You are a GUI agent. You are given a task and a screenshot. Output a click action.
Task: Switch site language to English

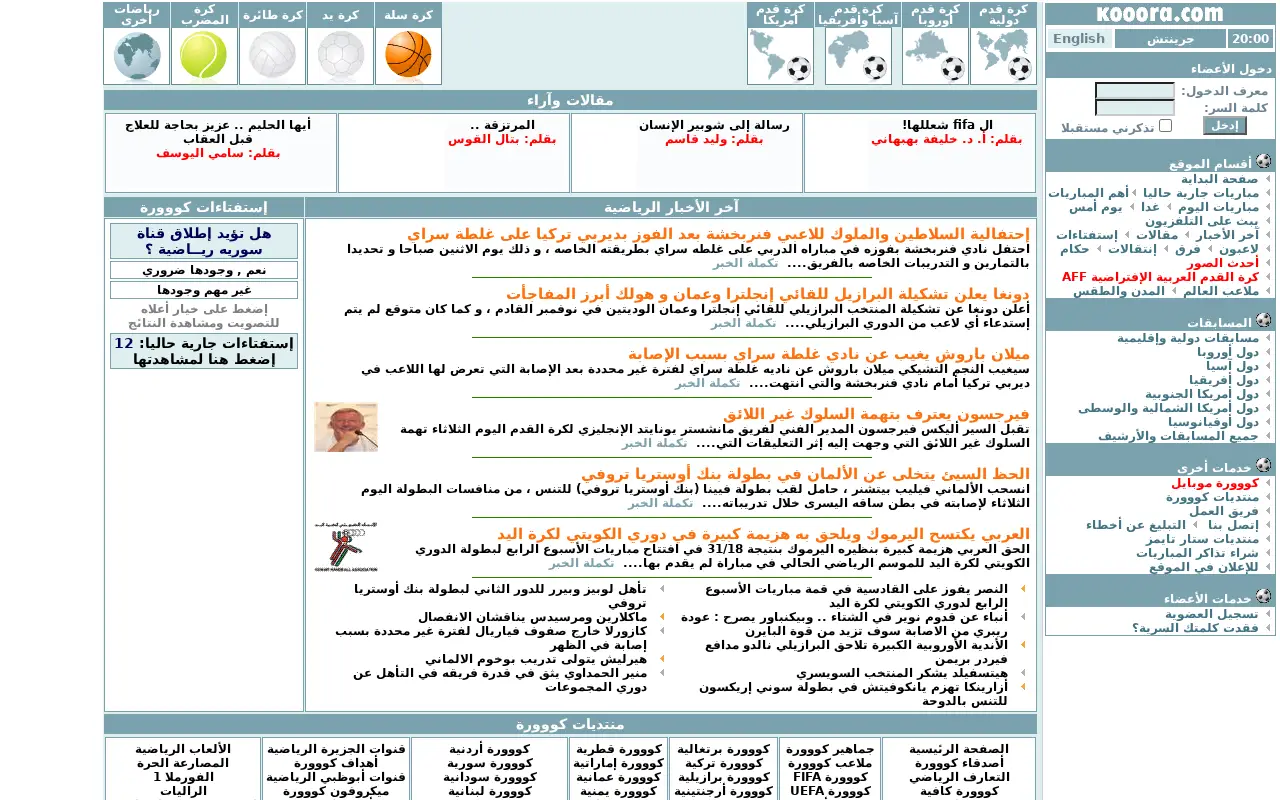click(x=1079, y=39)
